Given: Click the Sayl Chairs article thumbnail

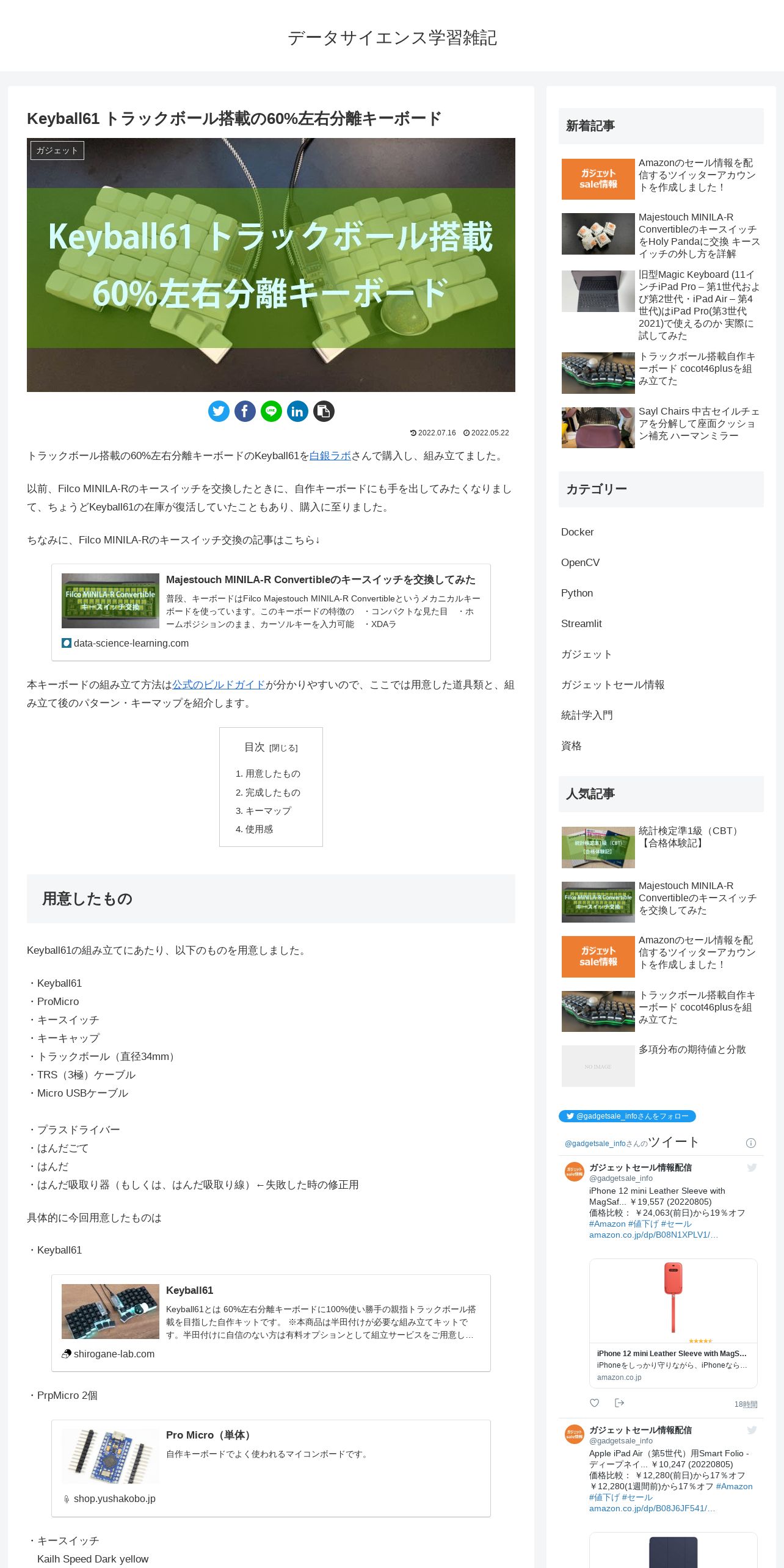Looking at the screenshot, I should tap(598, 427).
